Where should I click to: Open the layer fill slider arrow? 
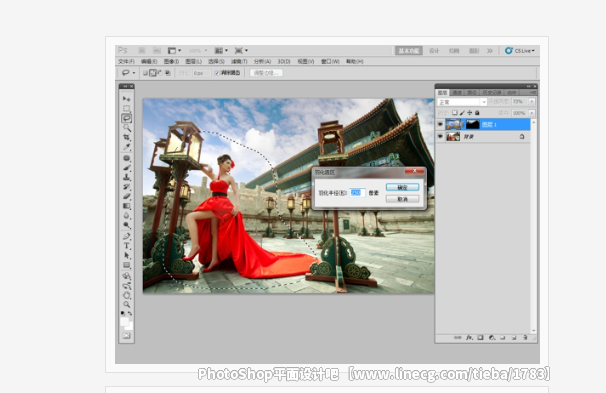(532, 113)
